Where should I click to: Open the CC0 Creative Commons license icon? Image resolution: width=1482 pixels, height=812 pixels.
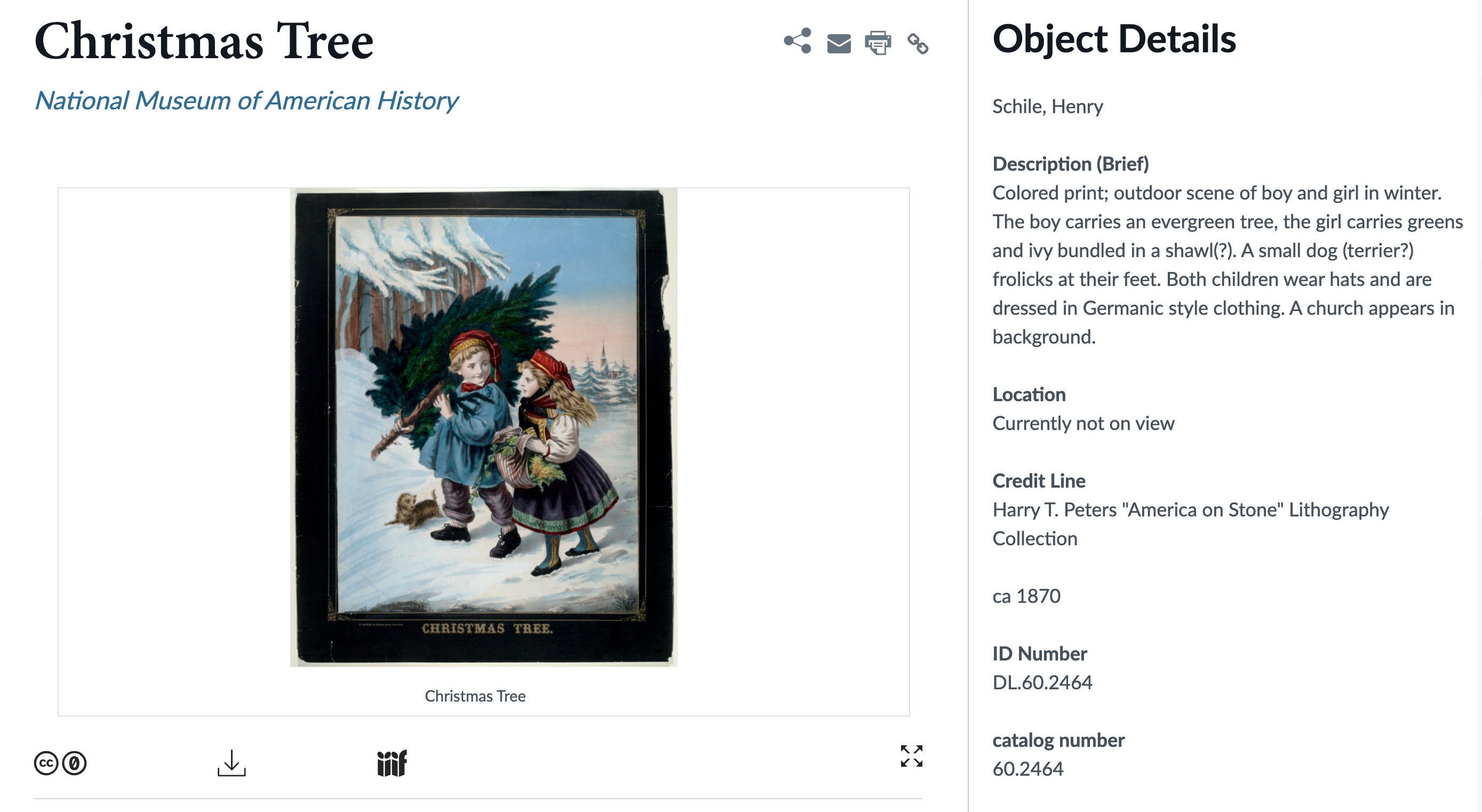pyautogui.click(x=60, y=763)
